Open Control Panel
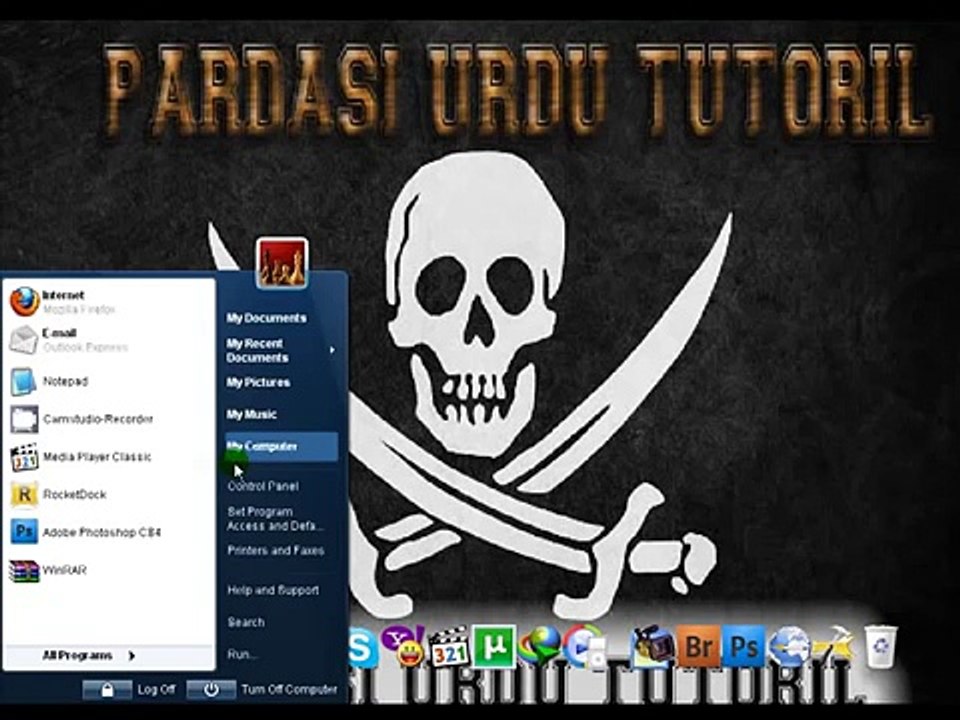 click(263, 486)
